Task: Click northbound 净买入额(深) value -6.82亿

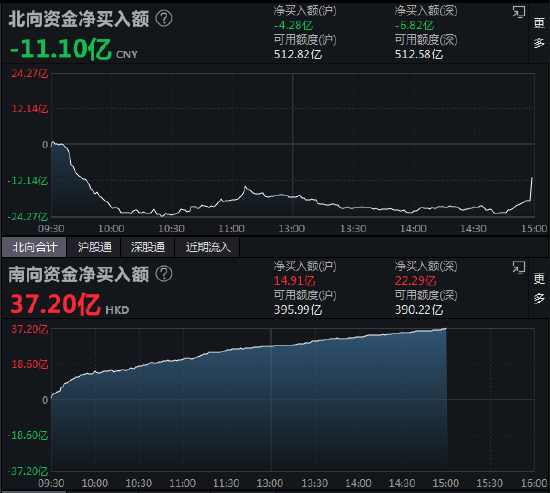Action: pos(414,26)
